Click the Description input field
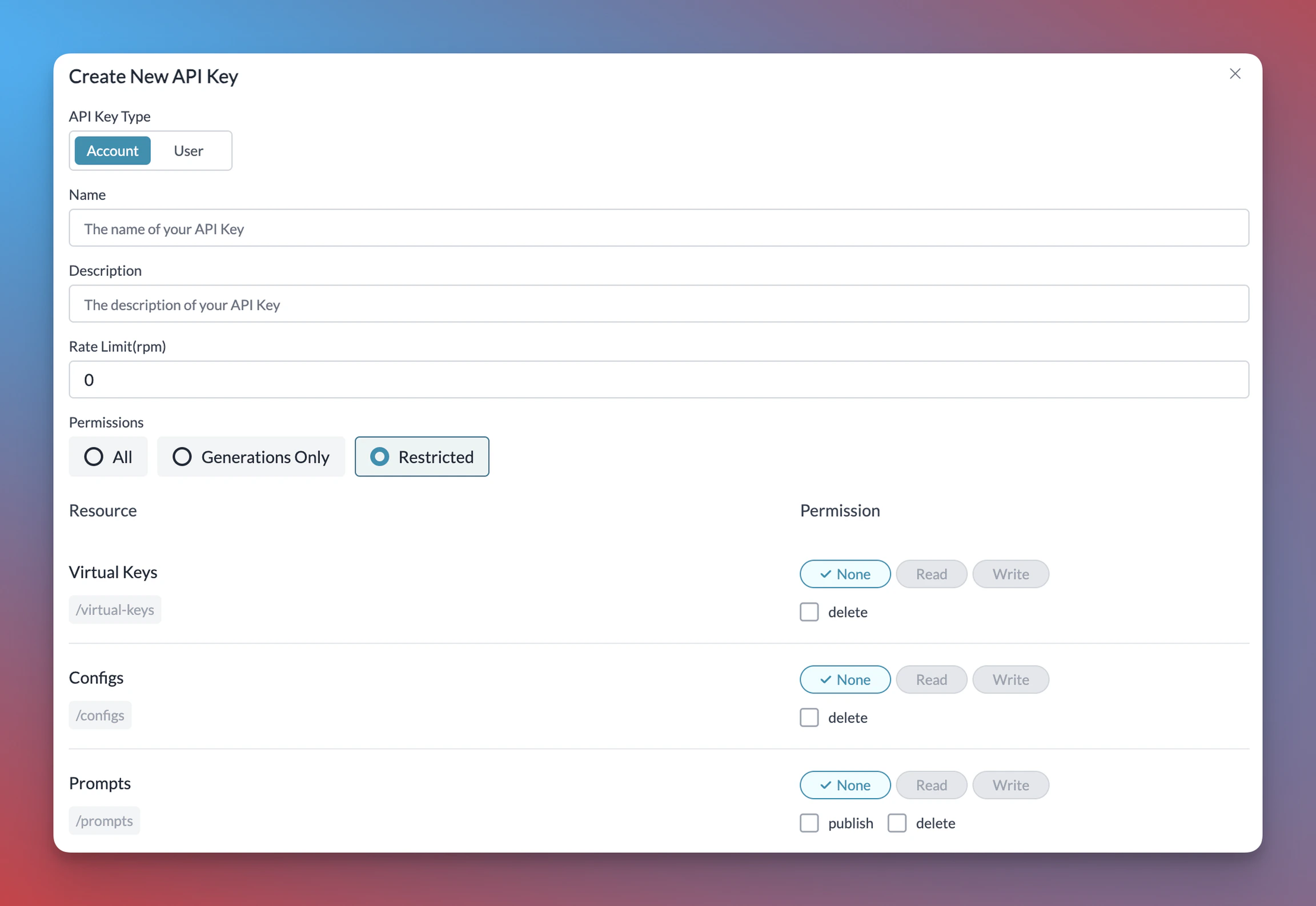1316x906 pixels. pyautogui.click(x=659, y=304)
